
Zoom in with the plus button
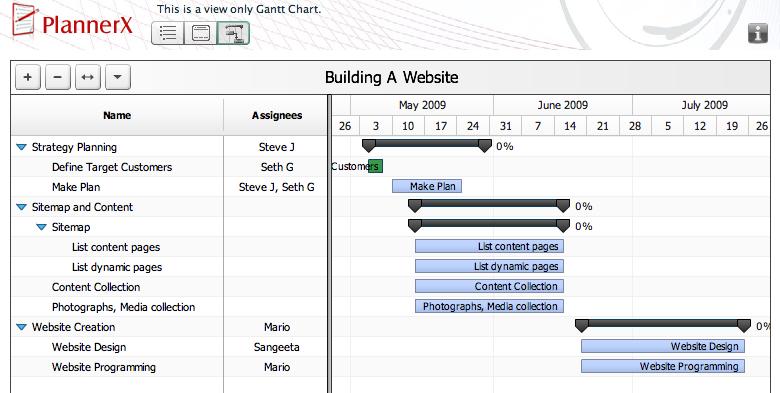28,77
